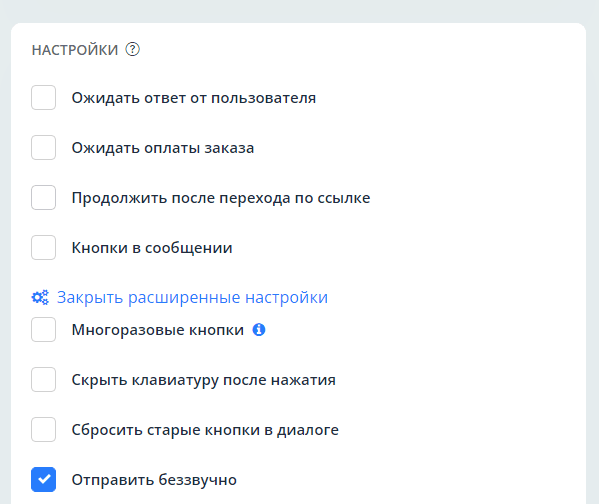
Task: Tick Ожидать оплаты заказа checkbox
Action: pyautogui.click(x=44, y=147)
